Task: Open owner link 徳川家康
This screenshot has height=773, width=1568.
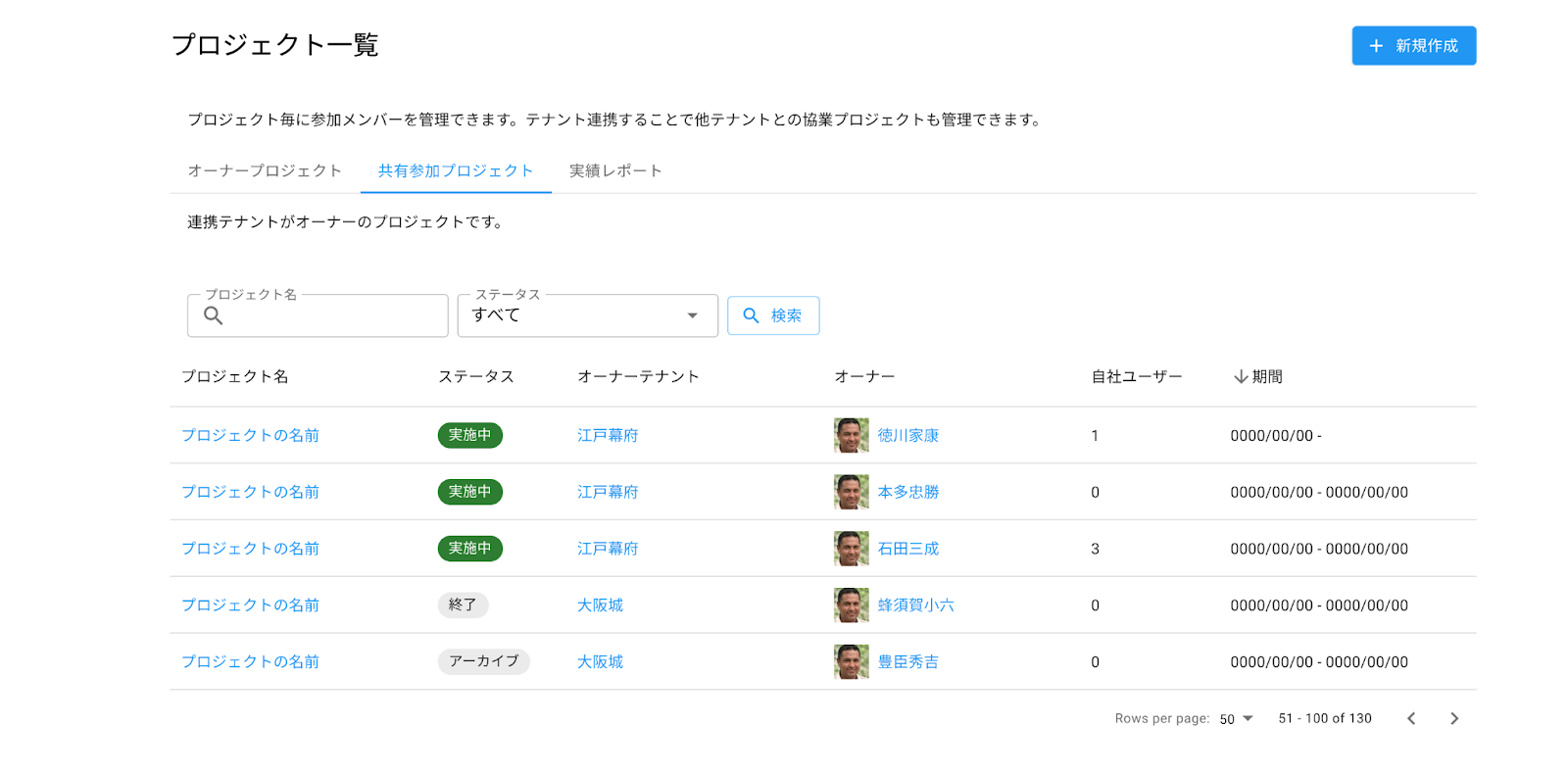Action: (908, 435)
